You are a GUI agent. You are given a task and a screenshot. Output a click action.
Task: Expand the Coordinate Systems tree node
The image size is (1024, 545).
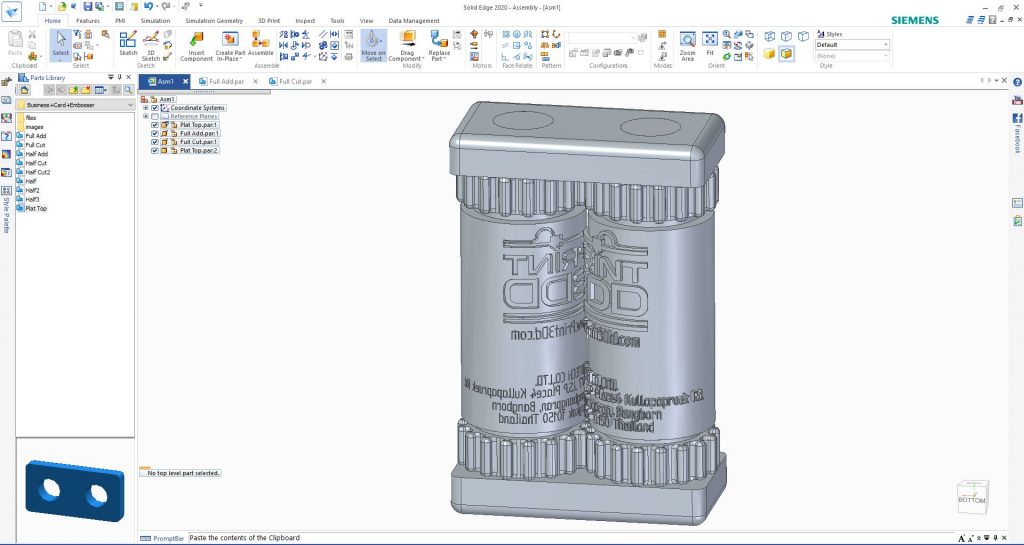146,108
